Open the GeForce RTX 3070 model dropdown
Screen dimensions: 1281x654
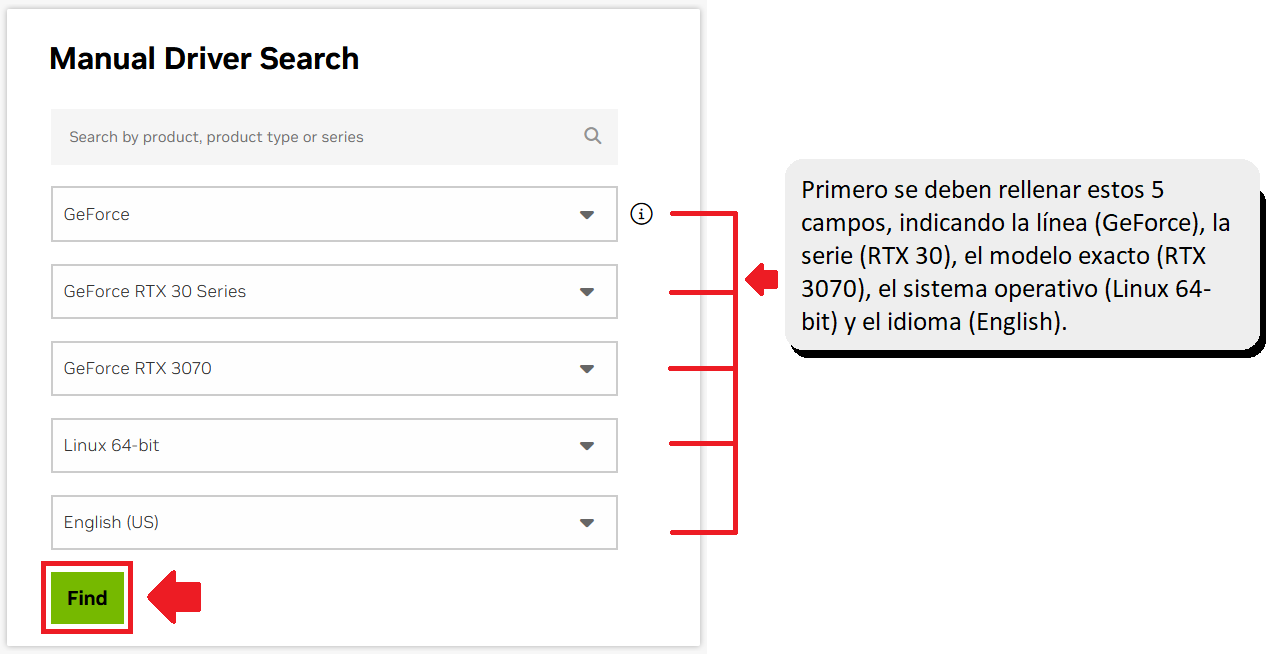[x=334, y=368]
